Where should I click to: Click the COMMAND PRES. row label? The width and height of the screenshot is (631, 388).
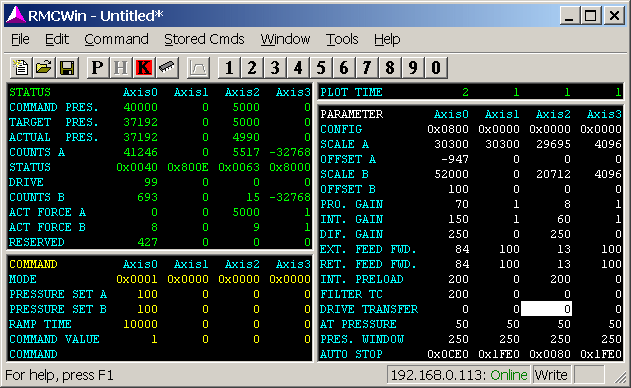[54, 107]
